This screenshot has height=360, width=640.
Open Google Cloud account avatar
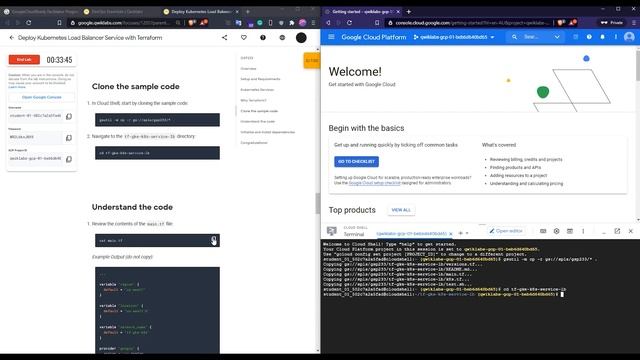pyautogui.click(x=629, y=37)
